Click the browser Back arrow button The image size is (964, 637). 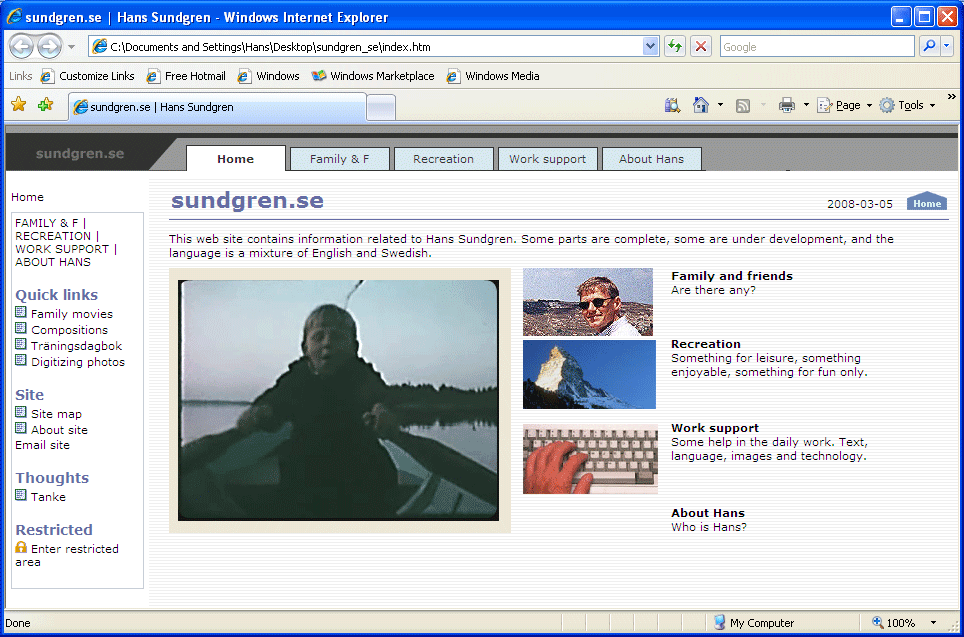click(x=21, y=47)
